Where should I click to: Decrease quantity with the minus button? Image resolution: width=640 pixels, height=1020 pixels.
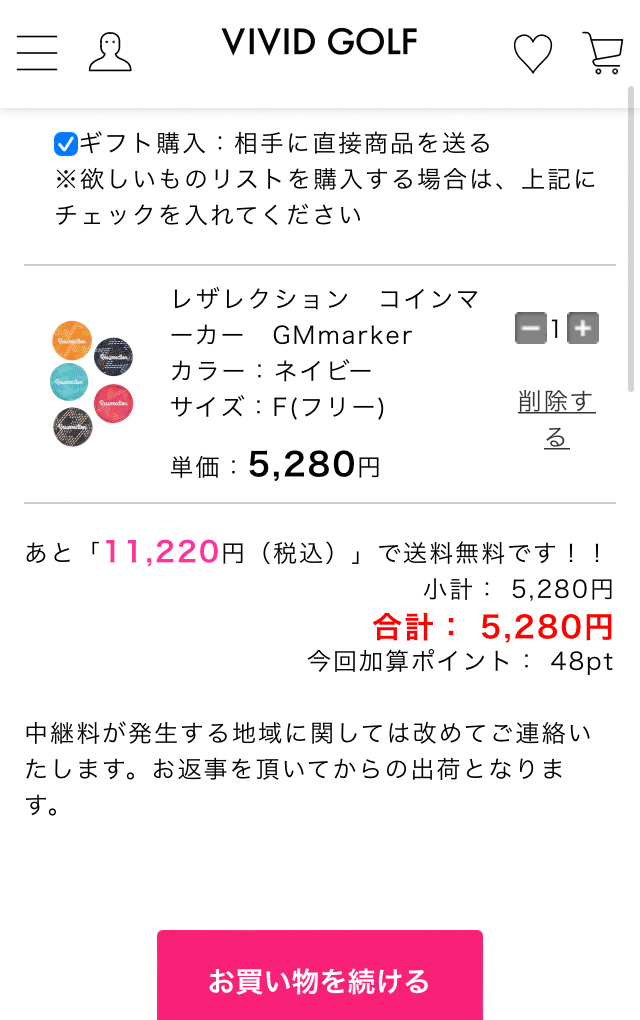tap(530, 328)
